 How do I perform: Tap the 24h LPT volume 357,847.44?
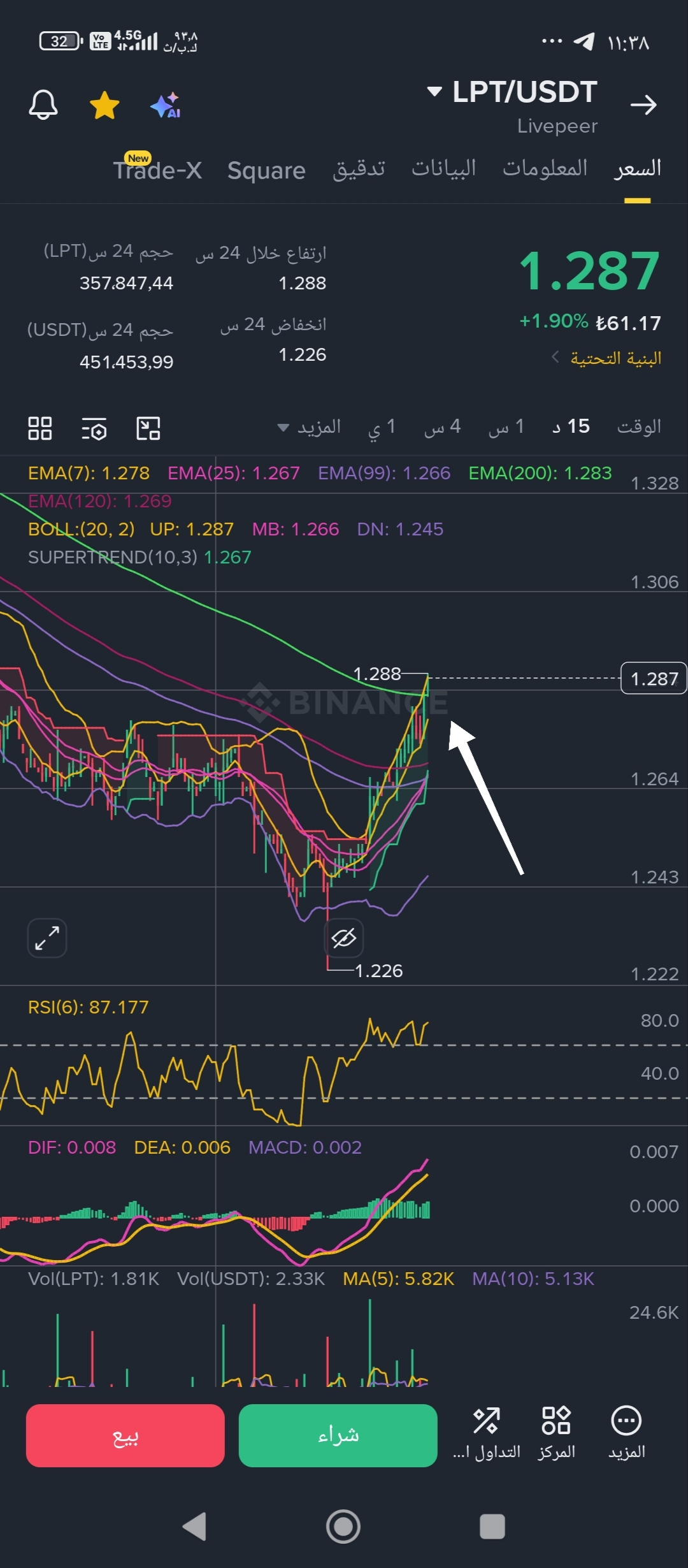click(126, 283)
